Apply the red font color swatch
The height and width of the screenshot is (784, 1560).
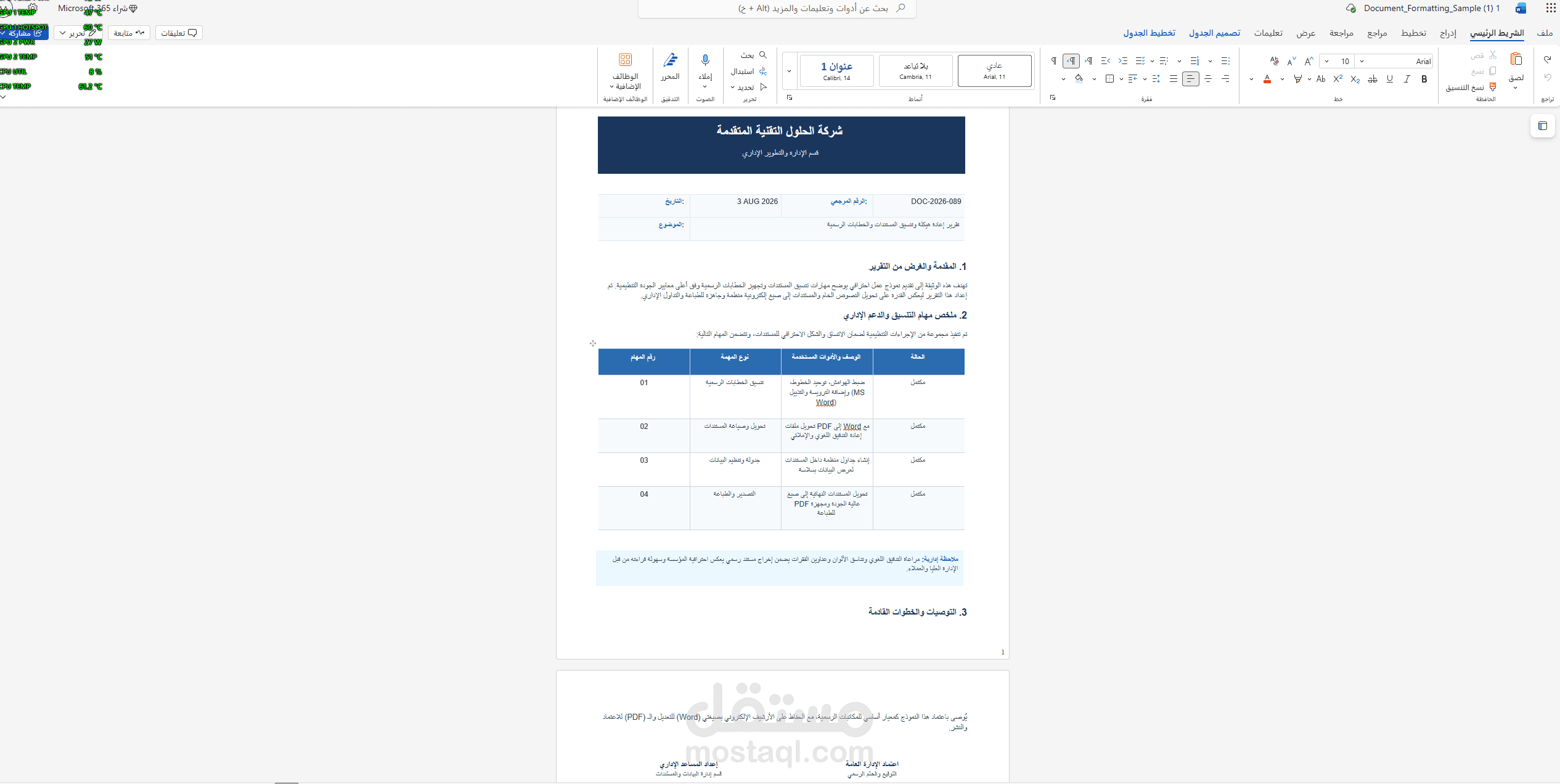(x=1267, y=79)
